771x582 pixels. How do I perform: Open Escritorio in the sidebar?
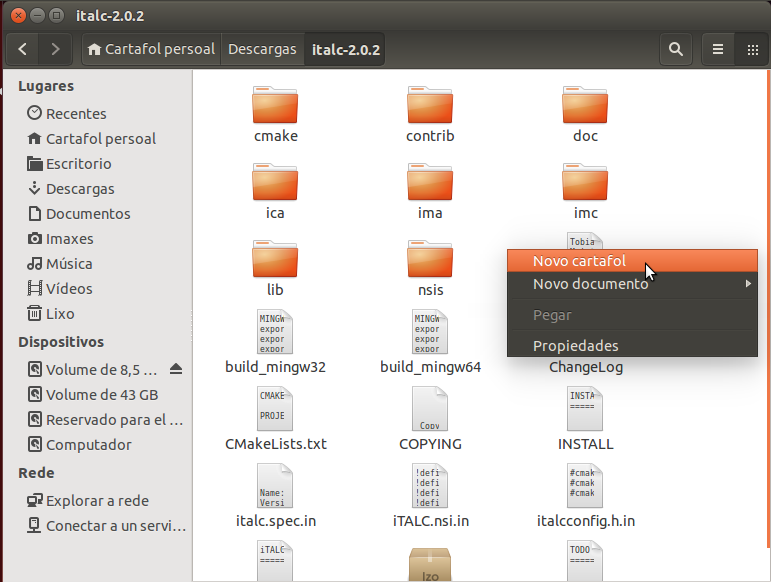(x=97, y=164)
